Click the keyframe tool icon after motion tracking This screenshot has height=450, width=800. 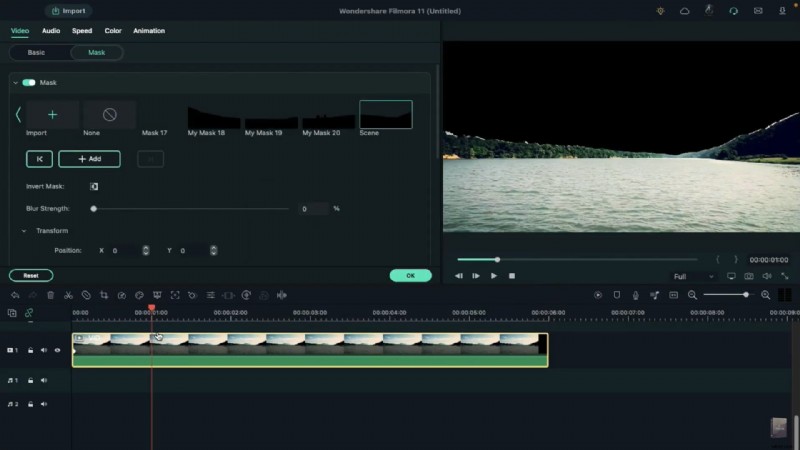[192, 295]
